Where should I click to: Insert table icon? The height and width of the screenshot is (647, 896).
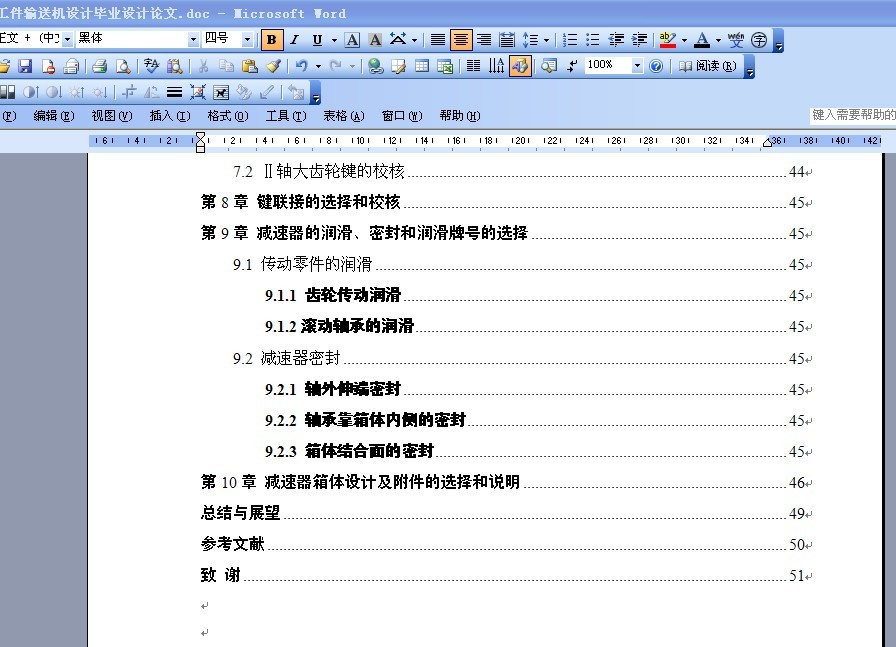(x=422, y=66)
